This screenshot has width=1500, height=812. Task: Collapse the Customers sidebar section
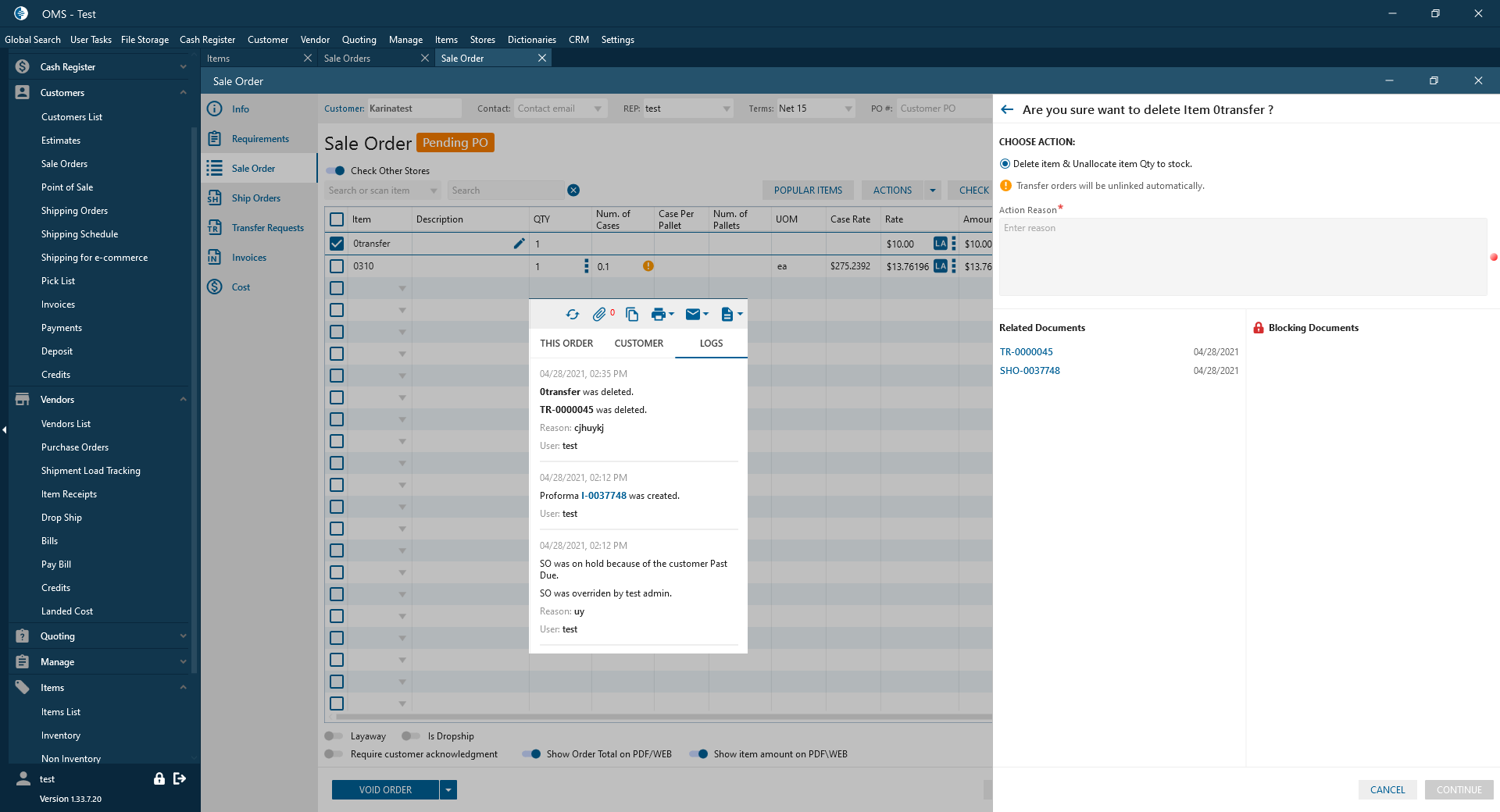[183, 93]
